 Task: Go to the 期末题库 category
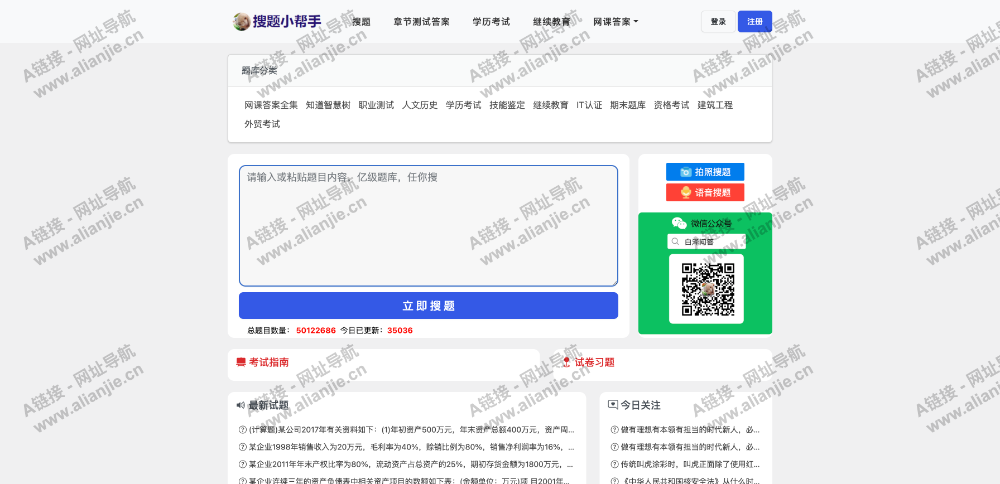[x=628, y=105]
